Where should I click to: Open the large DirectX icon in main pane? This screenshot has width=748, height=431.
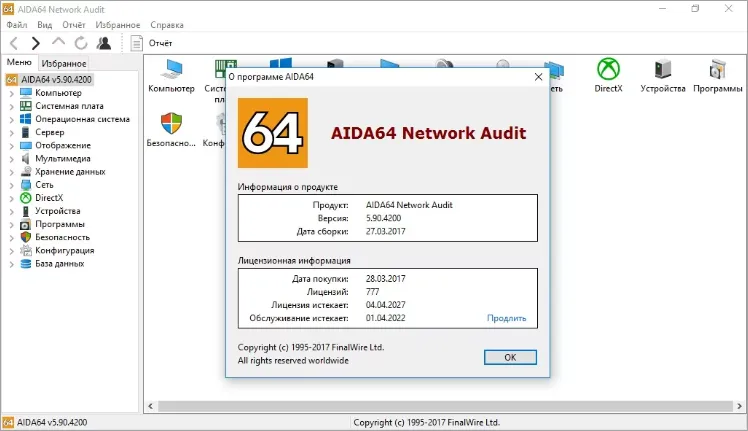coord(608,69)
